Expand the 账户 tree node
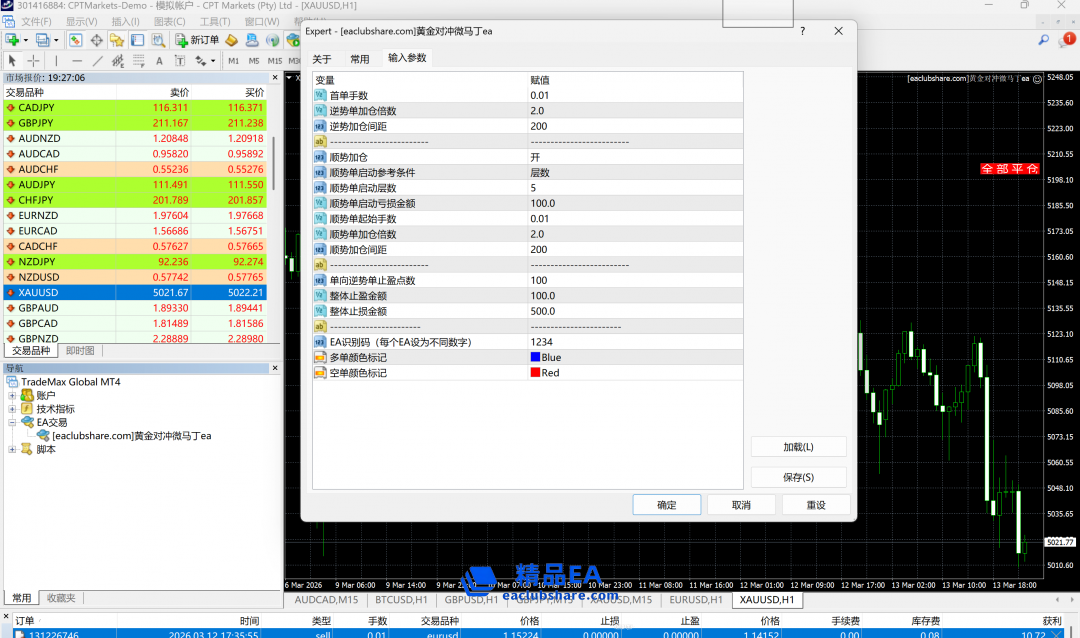Screen dimensions: 1080x638 (13, 395)
